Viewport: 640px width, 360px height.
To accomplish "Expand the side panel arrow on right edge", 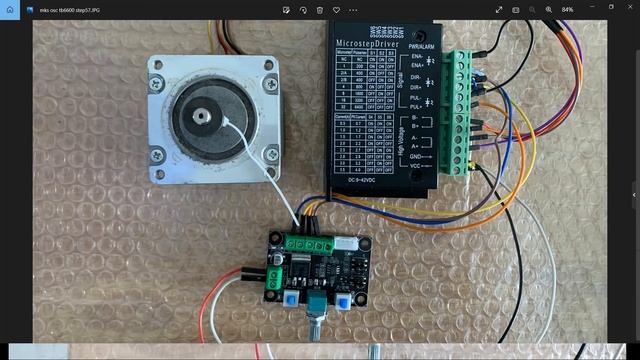I will tap(634, 195).
